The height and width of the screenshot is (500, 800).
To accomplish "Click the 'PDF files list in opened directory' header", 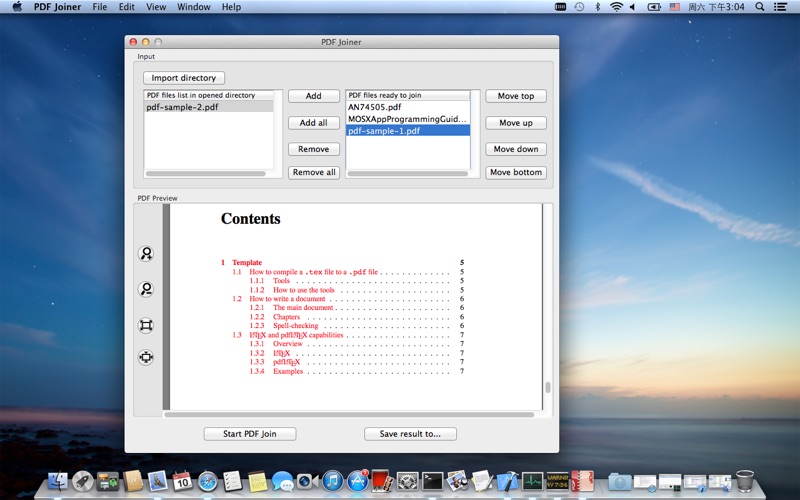I will [x=209, y=95].
